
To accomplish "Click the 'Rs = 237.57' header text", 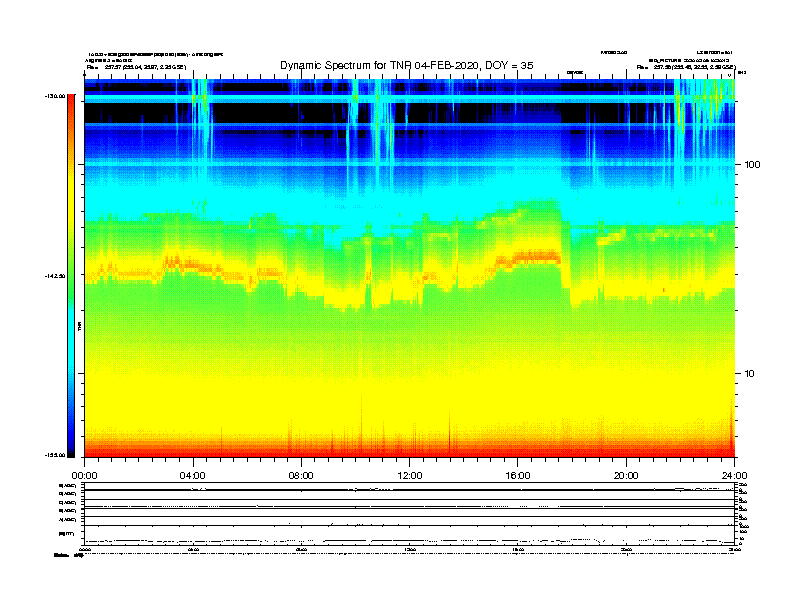I will (x=136, y=67).
